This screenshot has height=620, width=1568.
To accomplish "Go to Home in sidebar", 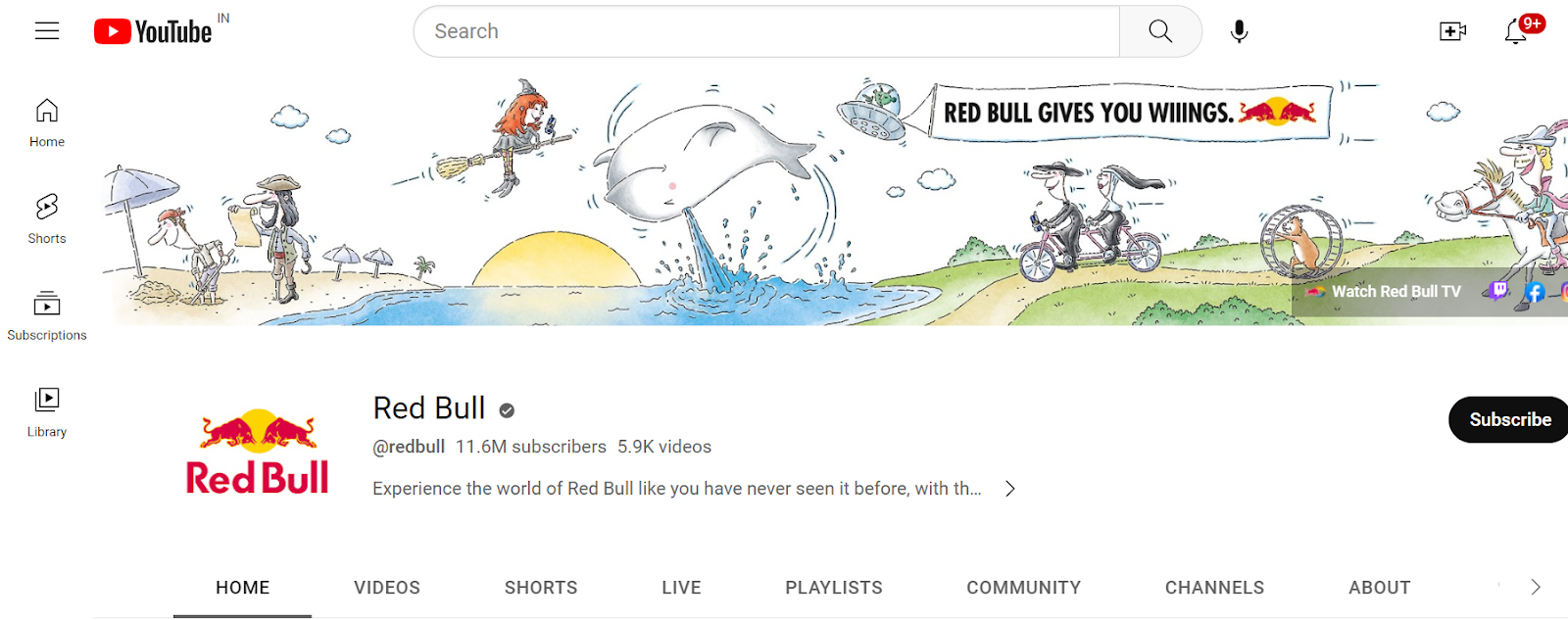I will click(x=47, y=123).
